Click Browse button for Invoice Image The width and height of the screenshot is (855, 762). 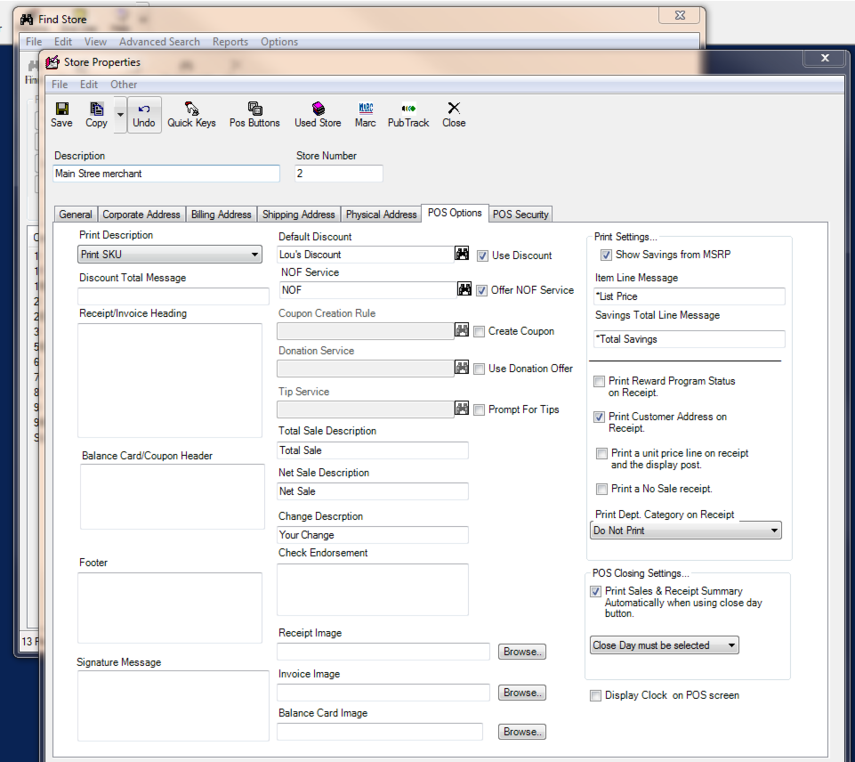[522, 693]
